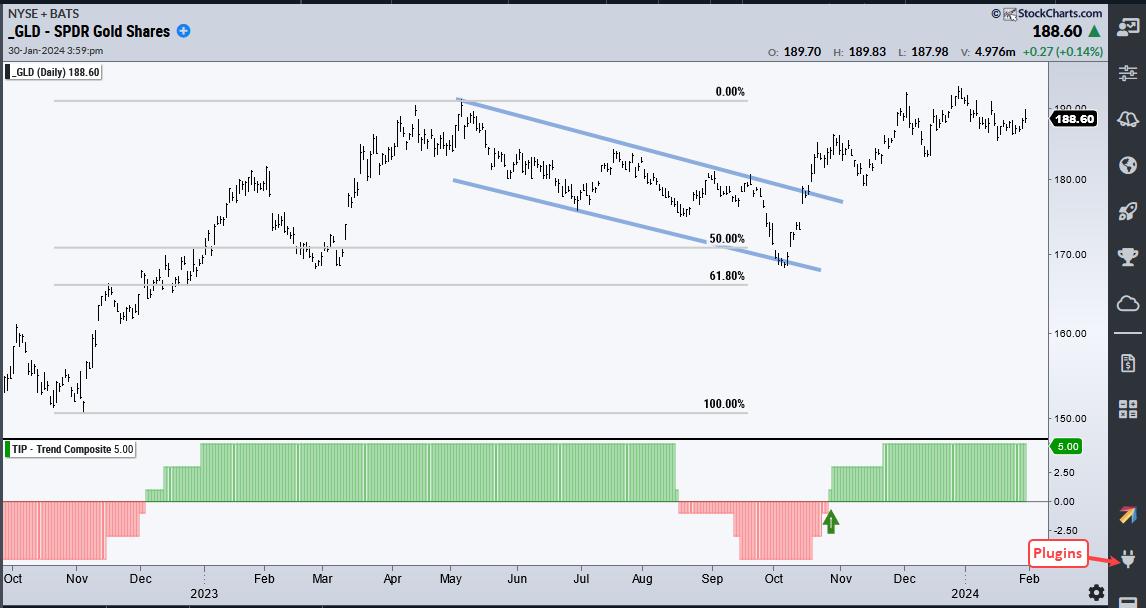Viewport: 1146px width, 608px height.
Task: Click the TIP - Trend Composite indicator label
Action: click(70, 450)
